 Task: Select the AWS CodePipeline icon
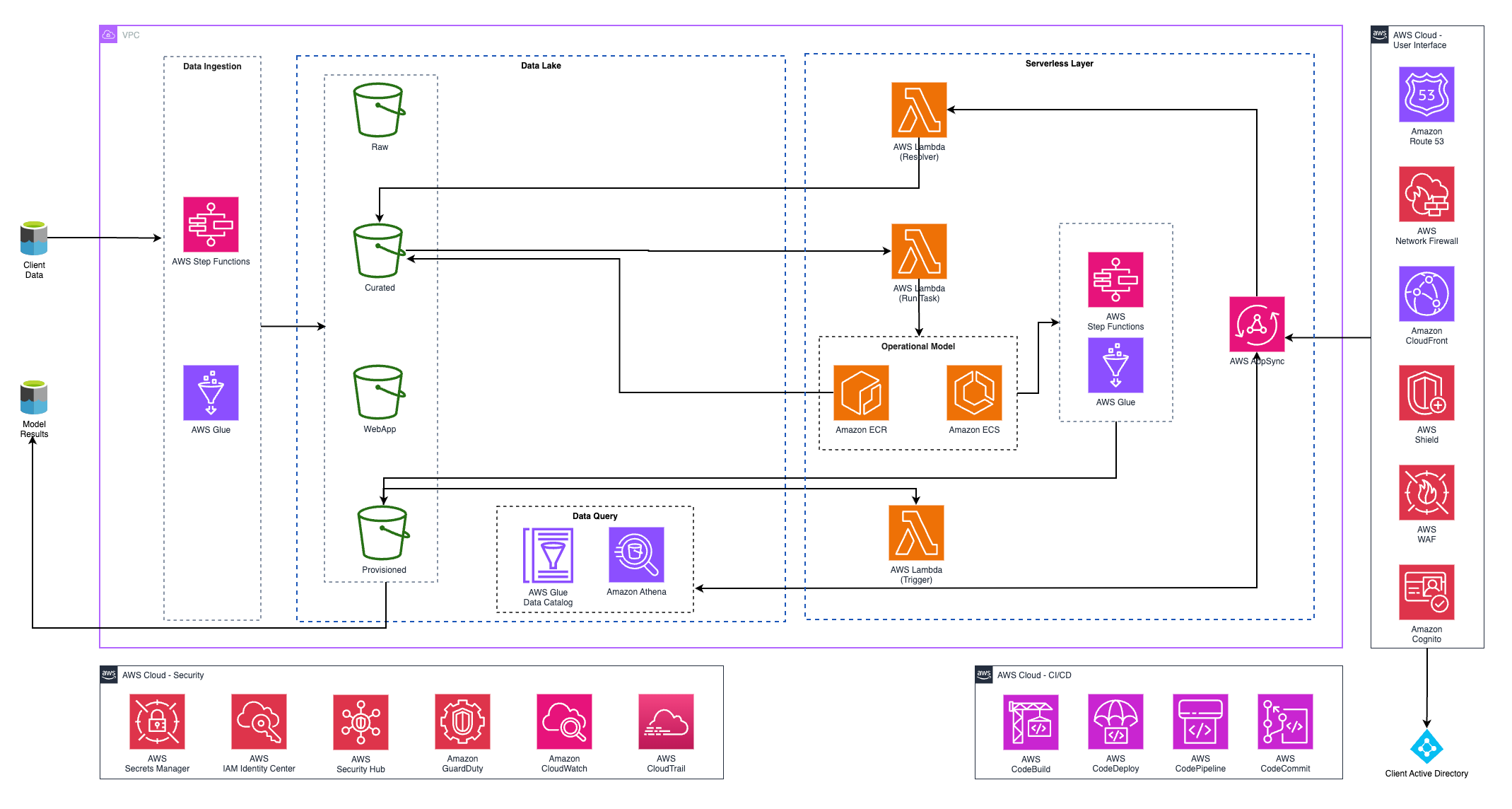tap(1200, 721)
